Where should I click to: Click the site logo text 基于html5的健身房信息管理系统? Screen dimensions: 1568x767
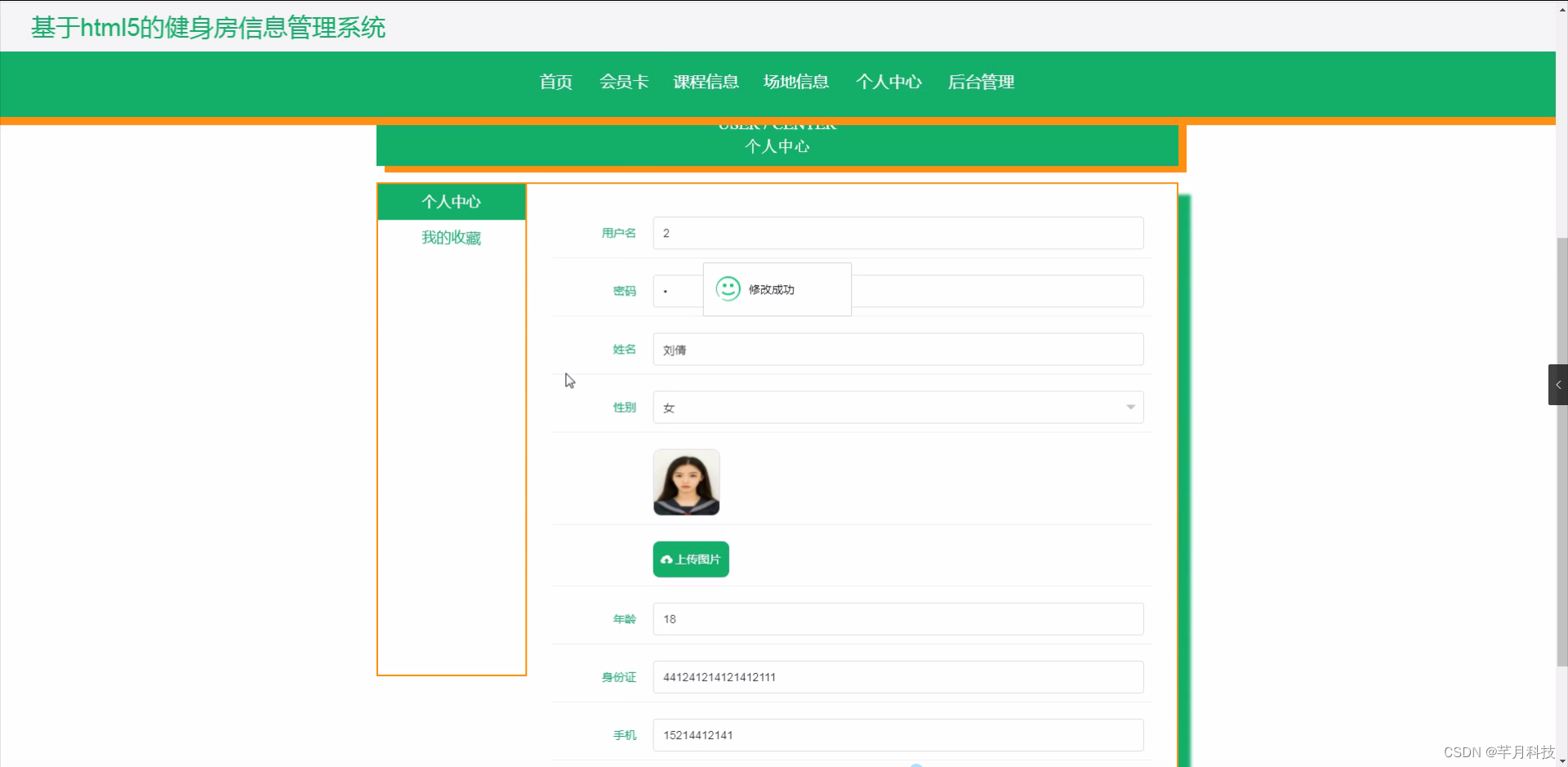(207, 27)
